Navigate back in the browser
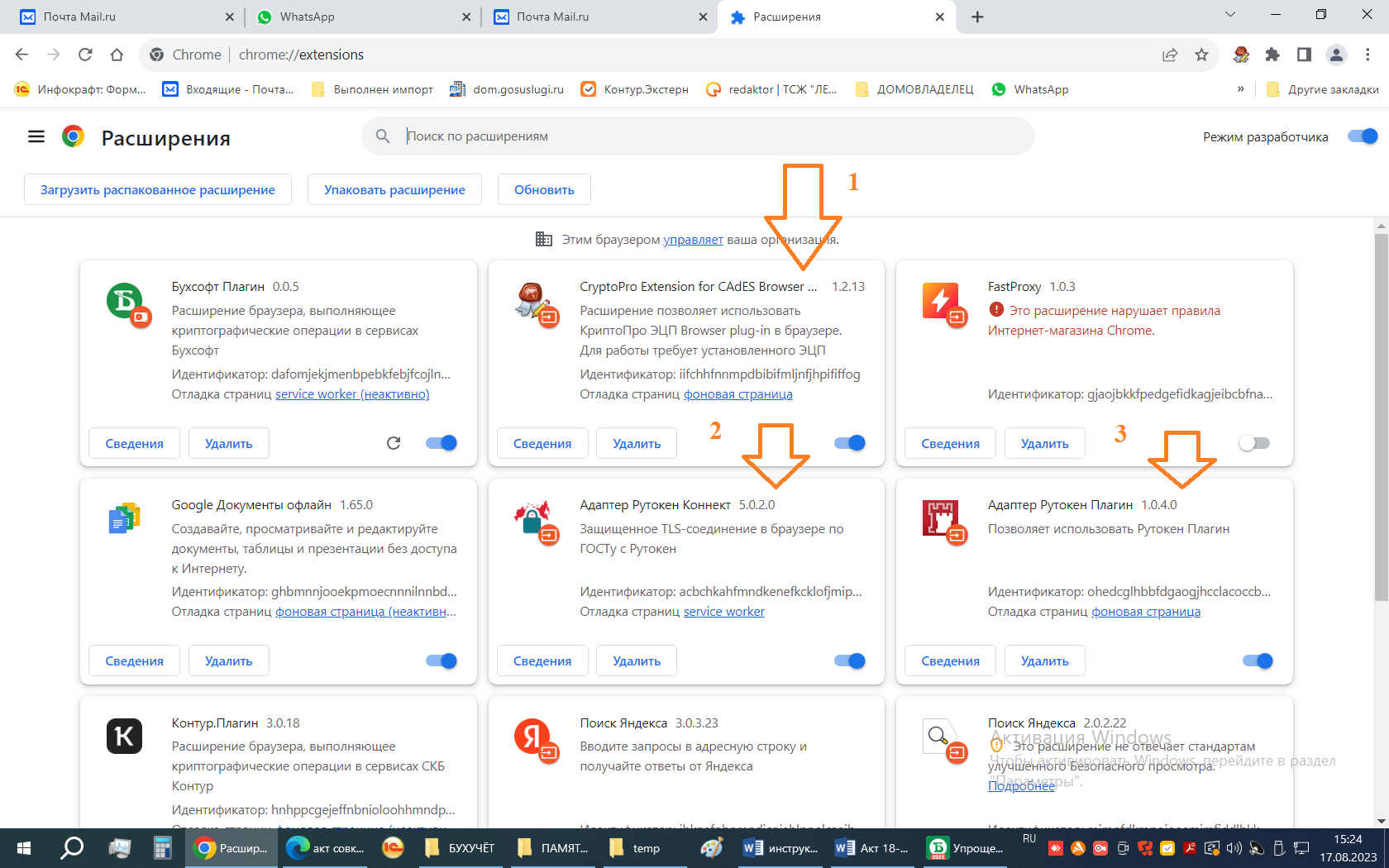 point(22,55)
